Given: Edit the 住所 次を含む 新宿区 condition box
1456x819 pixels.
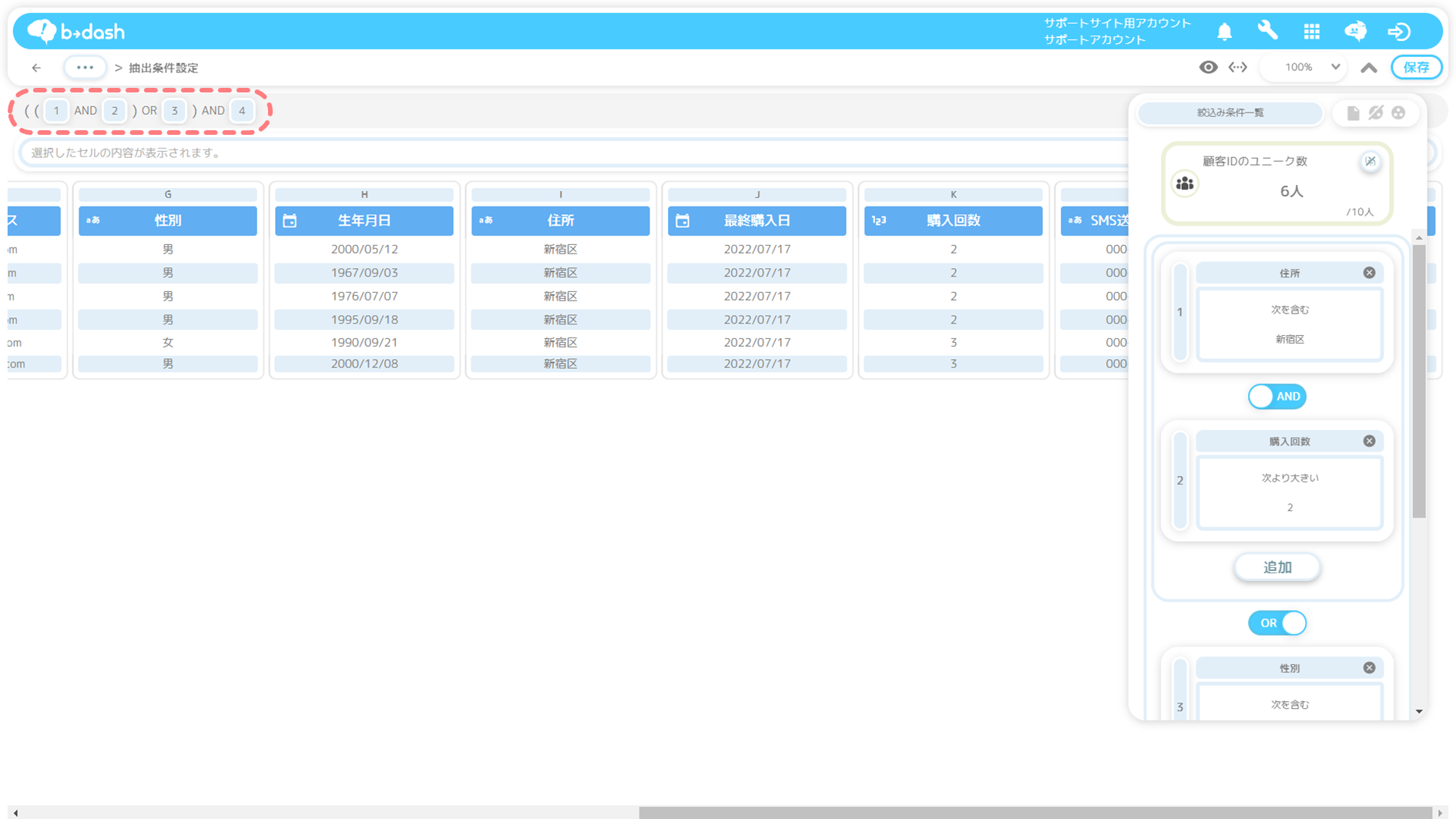Looking at the screenshot, I should (1290, 324).
